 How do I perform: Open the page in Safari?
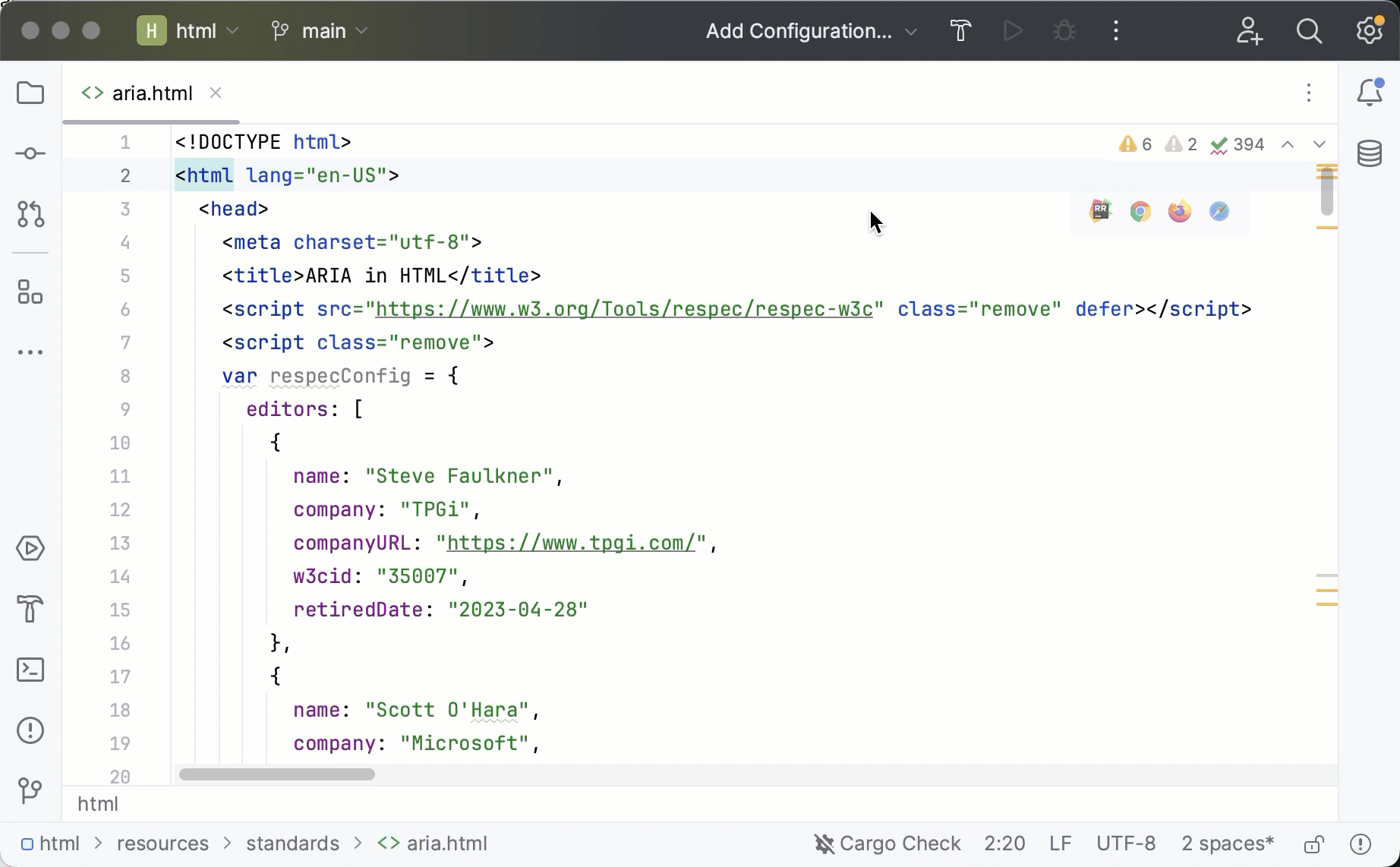(1219, 211)
